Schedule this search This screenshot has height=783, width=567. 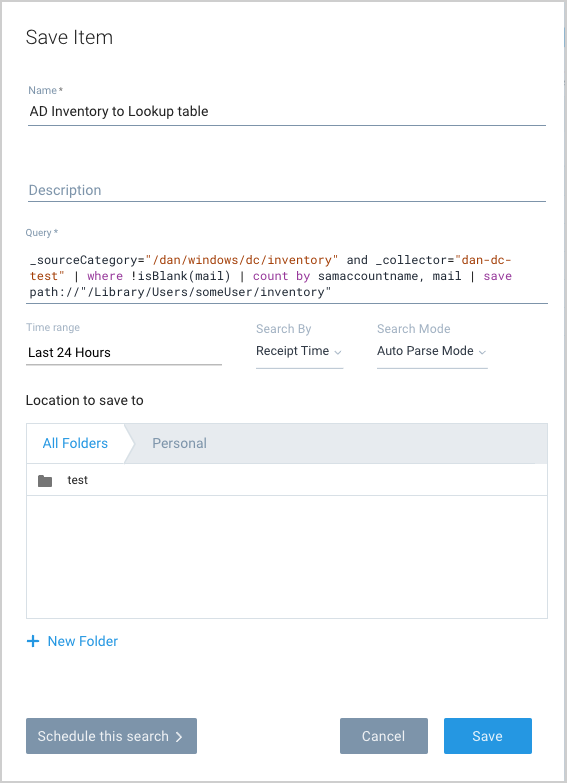[x=111, y=736]
